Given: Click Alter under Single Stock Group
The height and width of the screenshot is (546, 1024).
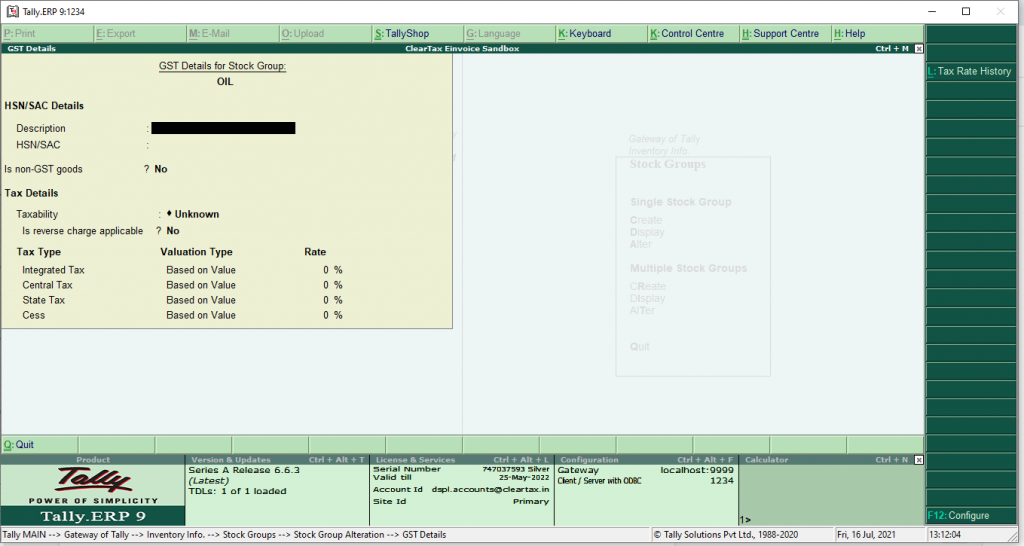Looking at the screenshot, I should [x=641, y=244].
